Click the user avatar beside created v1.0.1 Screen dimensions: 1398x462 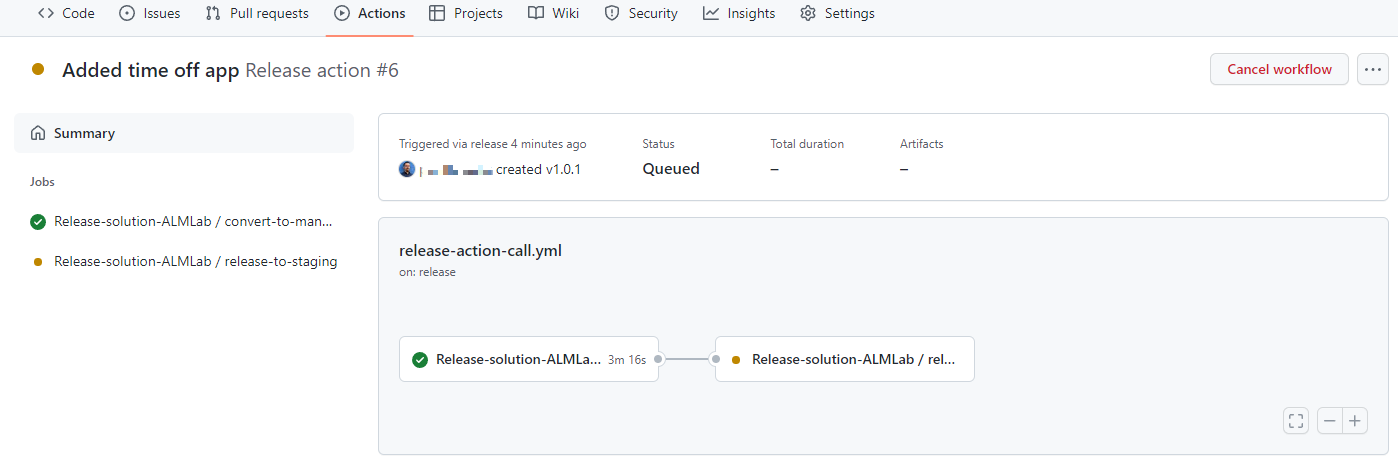click(407, 169)
